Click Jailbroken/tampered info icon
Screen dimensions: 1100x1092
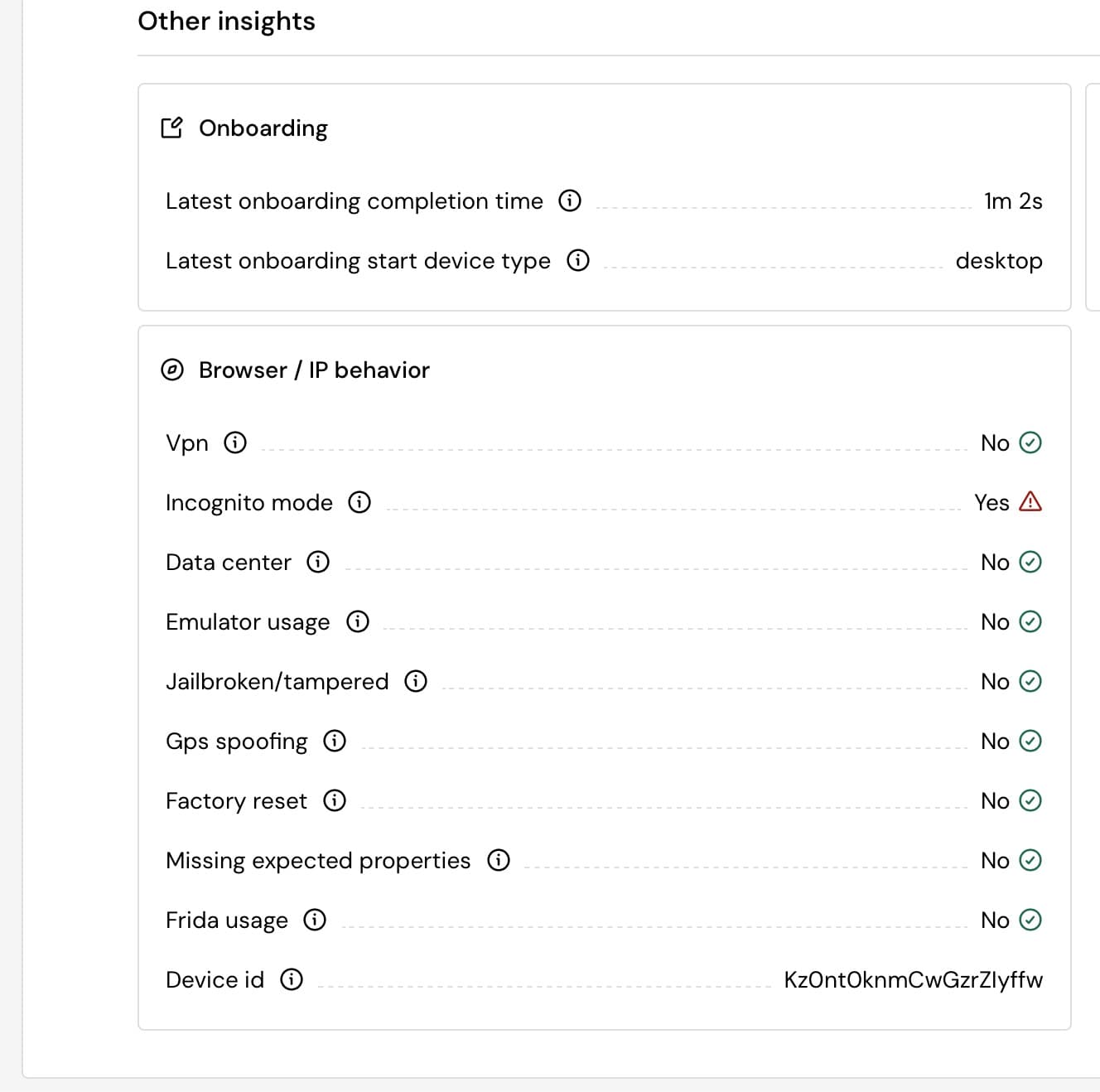coord(416,681)
